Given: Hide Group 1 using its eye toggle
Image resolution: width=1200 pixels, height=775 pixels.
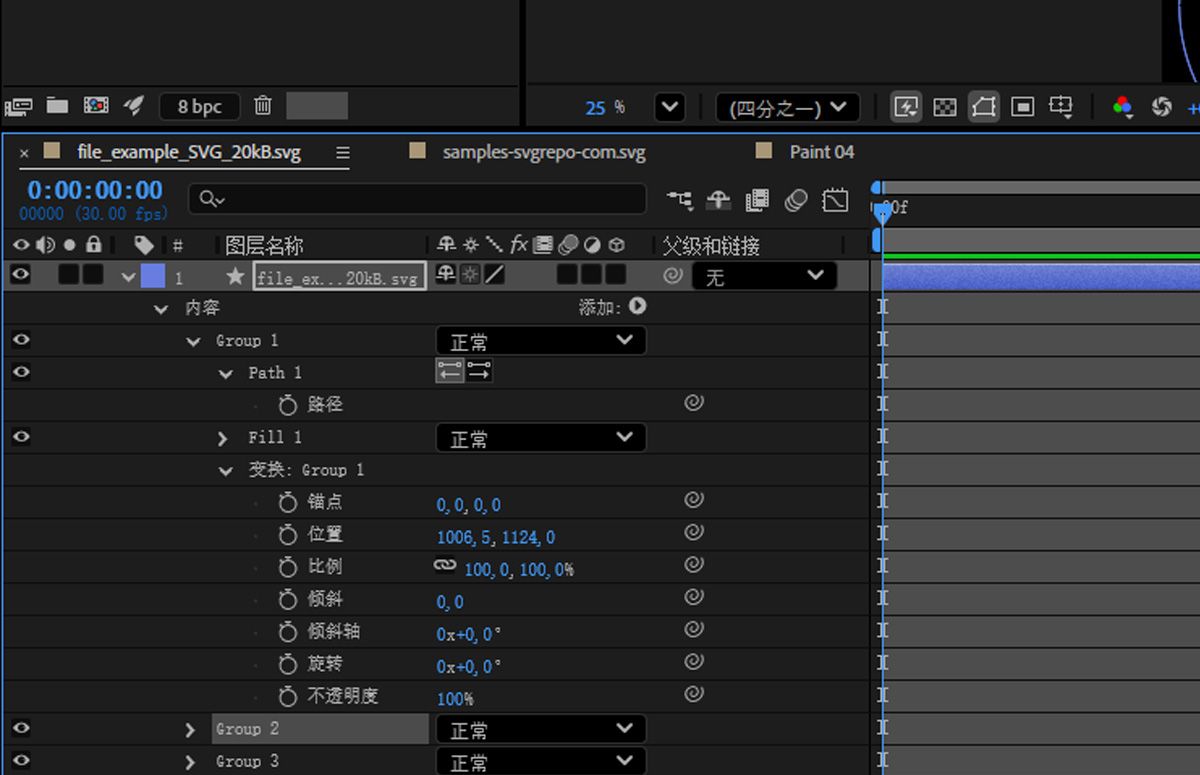Looking at the screenshot, I should 20,340.
